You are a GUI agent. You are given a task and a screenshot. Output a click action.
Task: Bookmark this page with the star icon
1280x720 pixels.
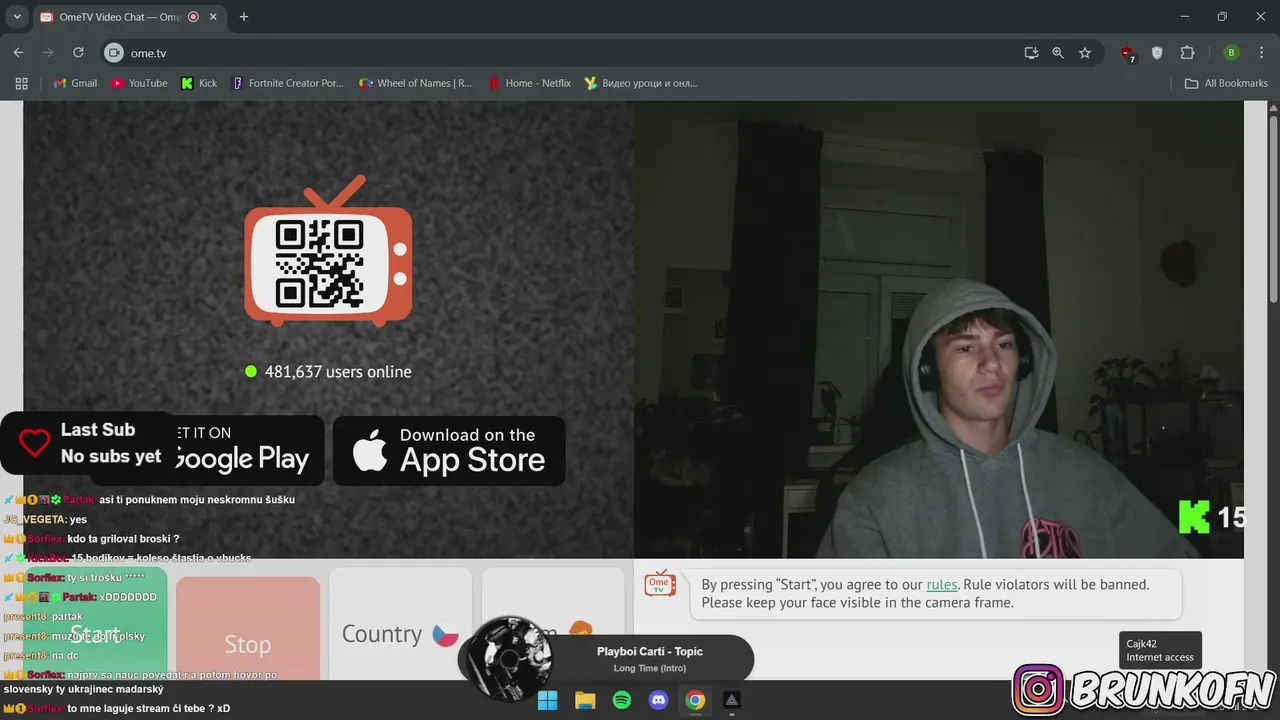pyautogui.click(x=1085, y=53)
